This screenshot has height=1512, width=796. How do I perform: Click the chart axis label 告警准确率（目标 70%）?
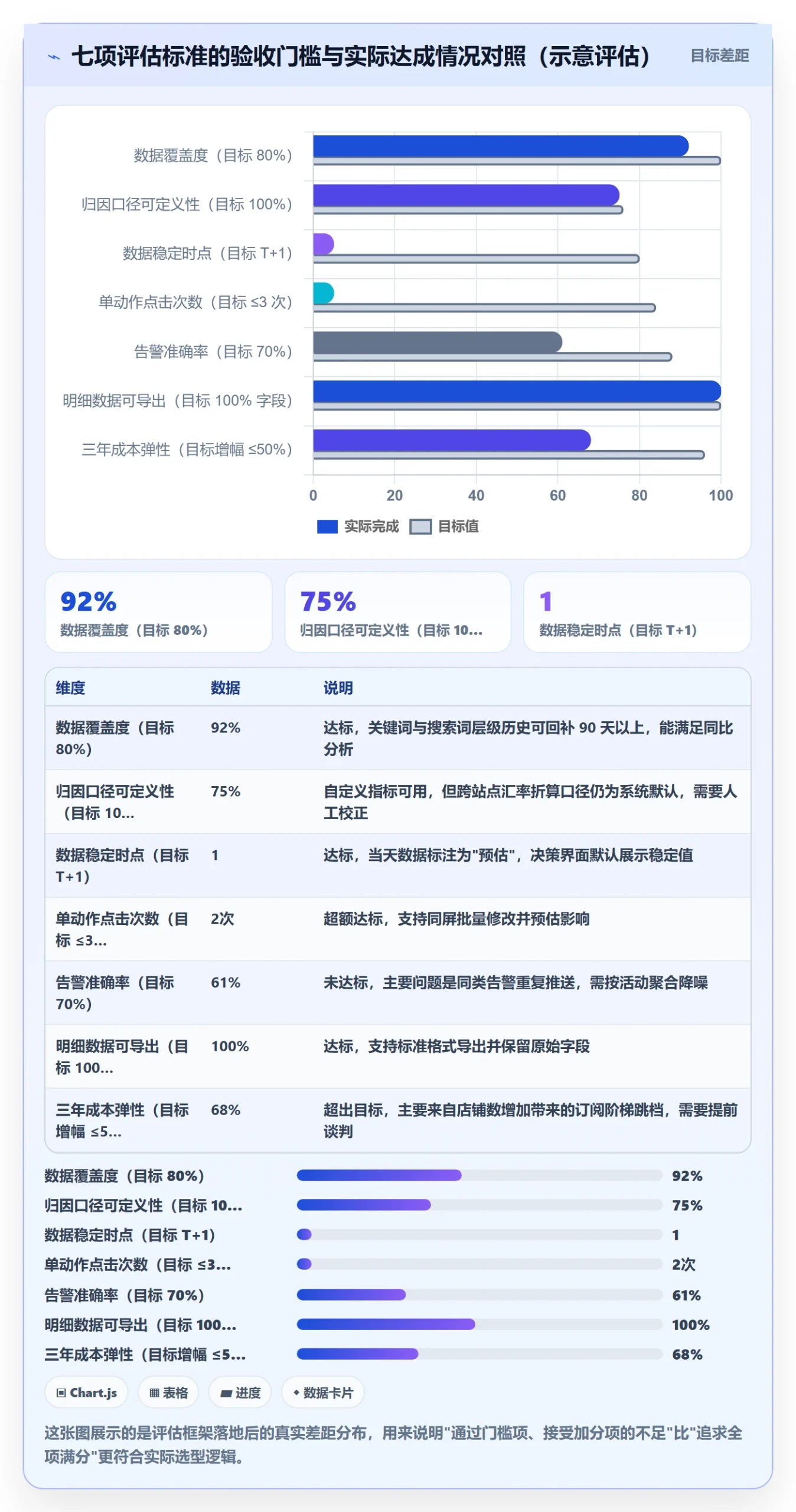[213, 352]
